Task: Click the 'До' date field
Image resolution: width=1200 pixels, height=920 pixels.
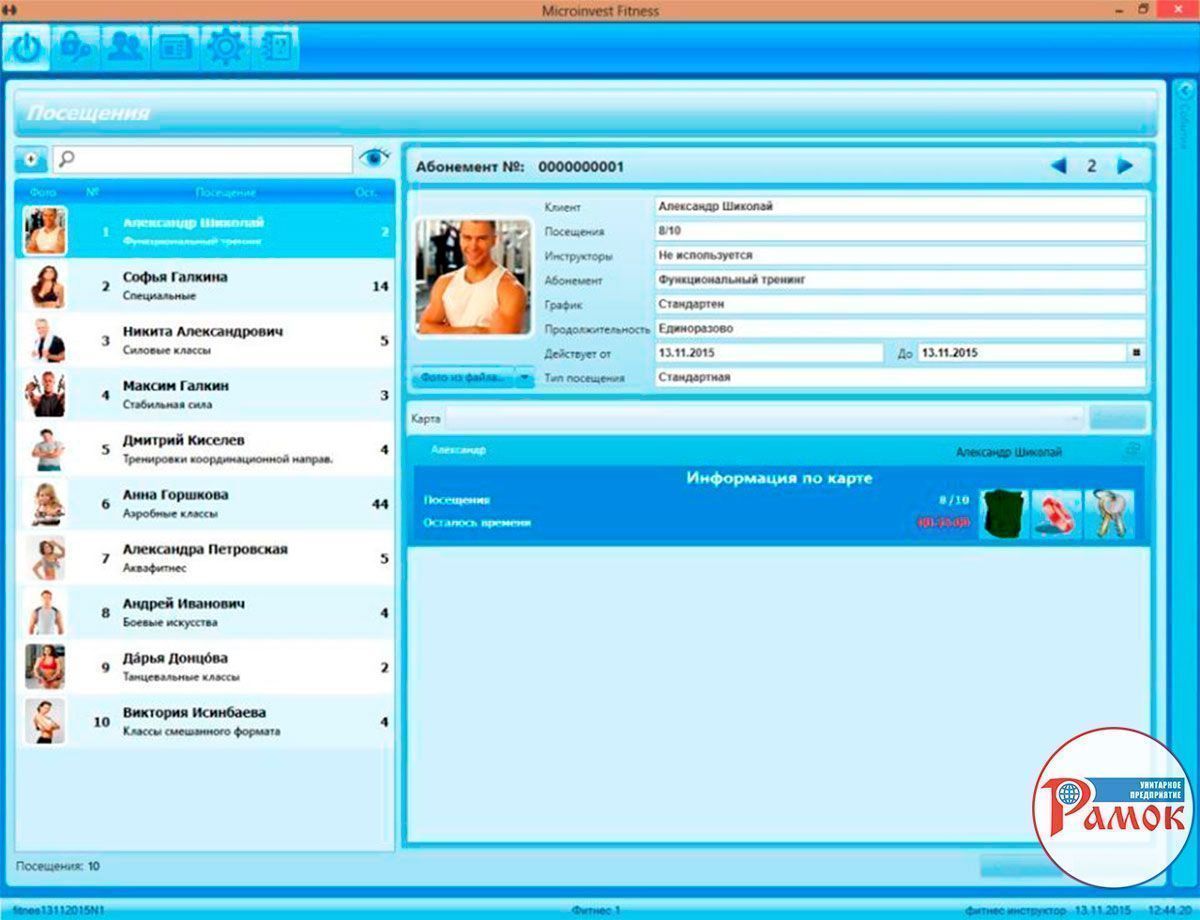Action: 1022,353
